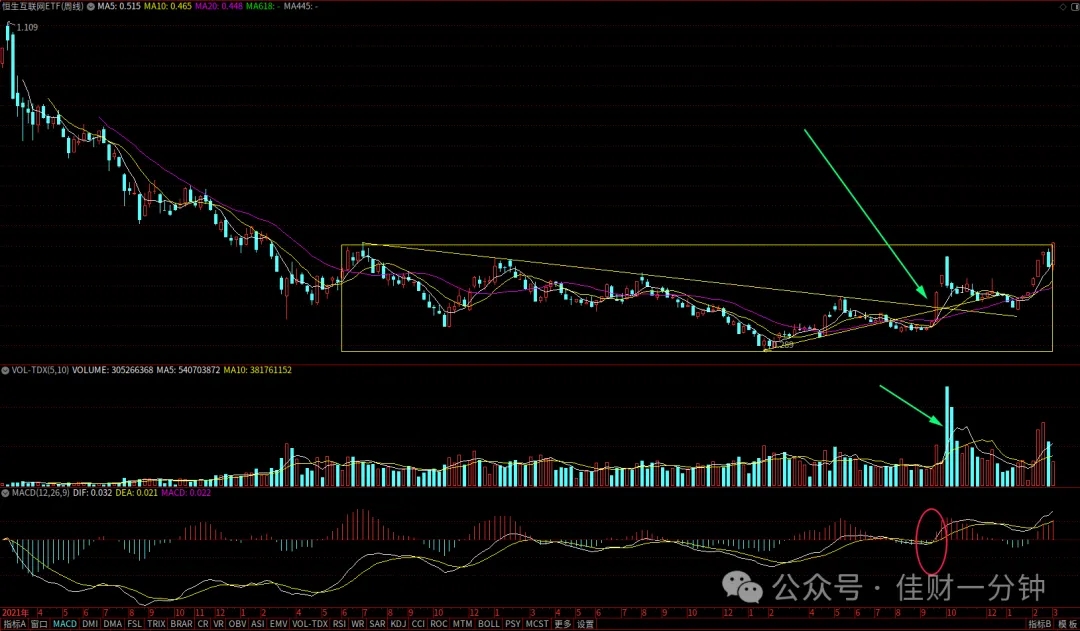Switch to the DMI indicator
This screenshot has width=1080, height=631.
(x=90, y=623)
